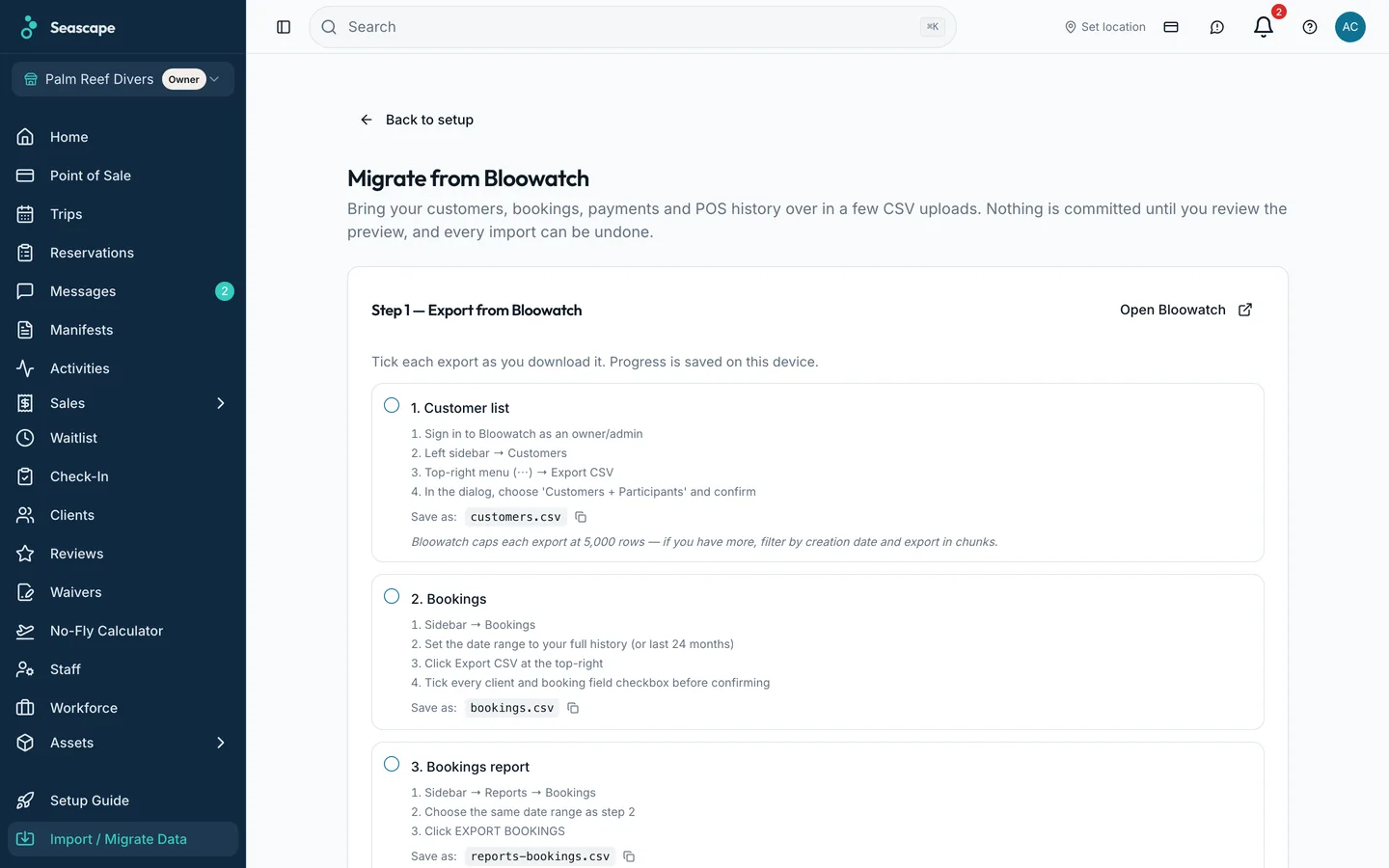Focus the Search input field
The image size is (1389, 868).
(x=633, y=27)
